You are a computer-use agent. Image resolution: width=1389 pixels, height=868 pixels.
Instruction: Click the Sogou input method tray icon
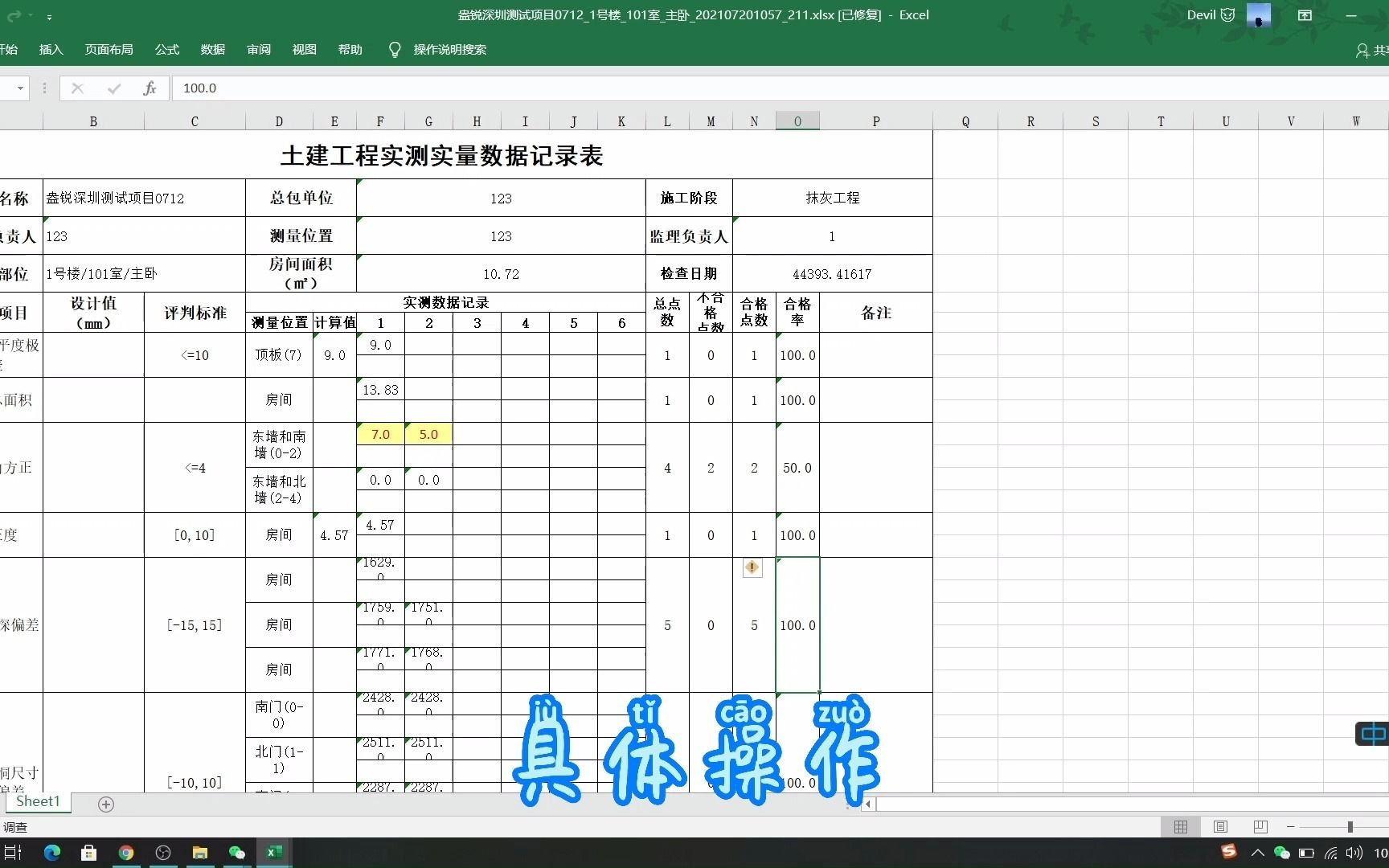coord(1229,851)
